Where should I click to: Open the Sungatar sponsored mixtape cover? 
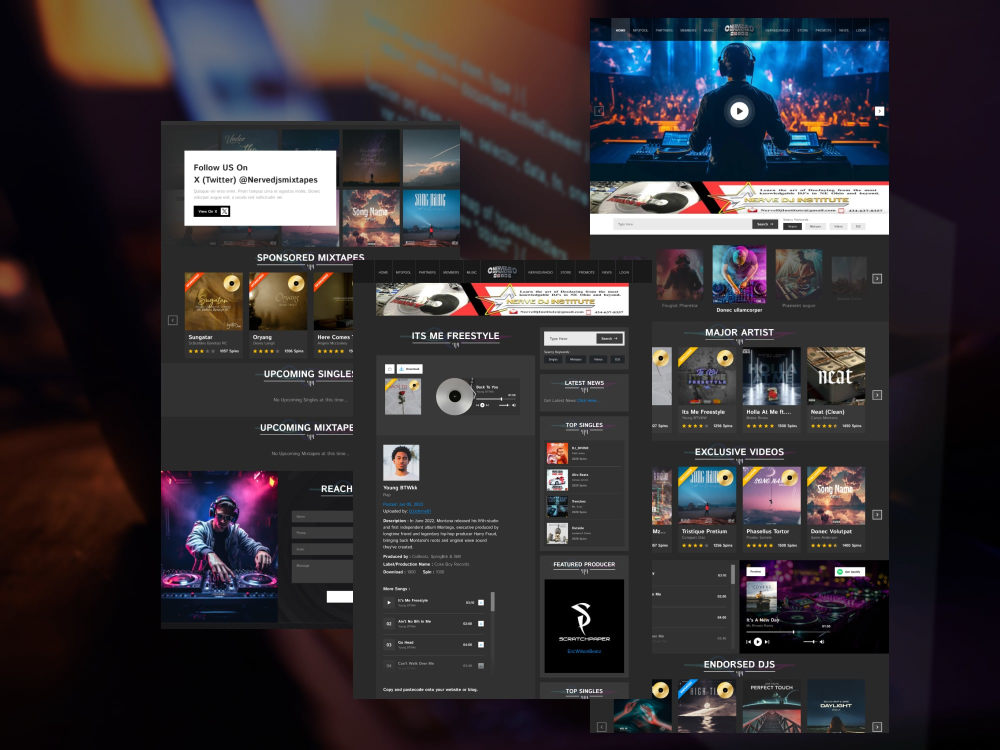pyautogui.click(x=214, y=301)
